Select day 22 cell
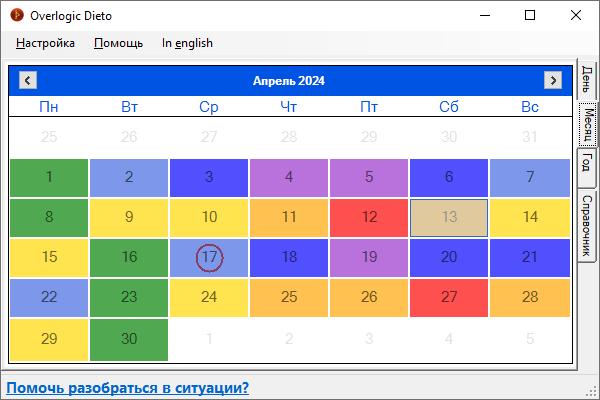The width and height of the screenshot is (600, 400). coord(49,298)
